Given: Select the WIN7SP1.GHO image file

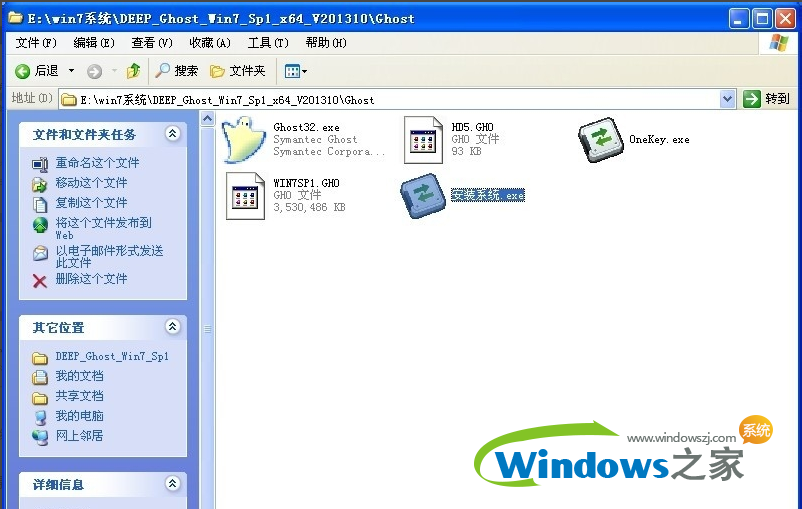Looking at the screenshot, I should [245, 195].
